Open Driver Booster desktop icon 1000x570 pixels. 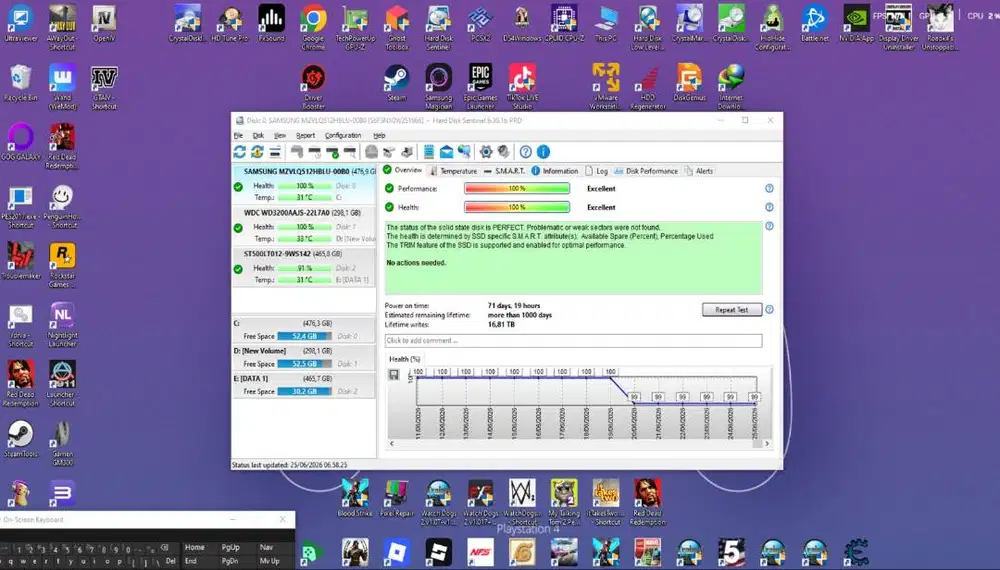[x=313, y=85]
